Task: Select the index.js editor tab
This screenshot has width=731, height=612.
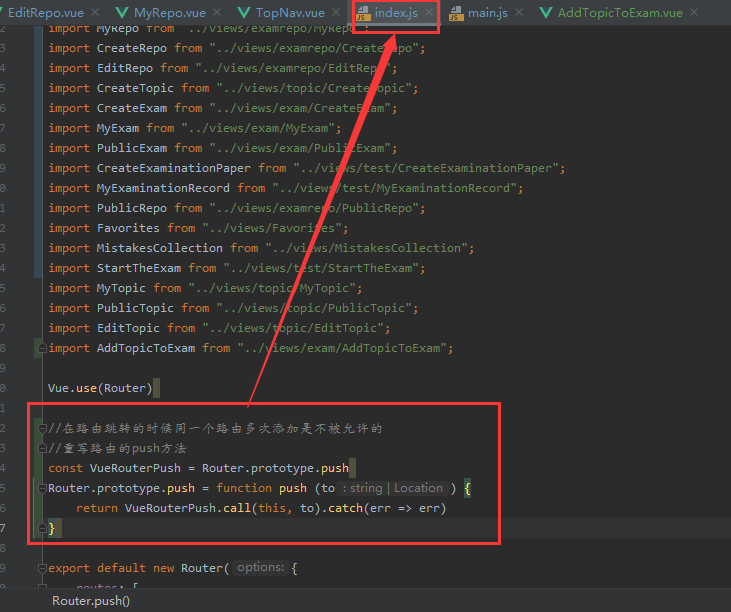Action: (396, 13)
